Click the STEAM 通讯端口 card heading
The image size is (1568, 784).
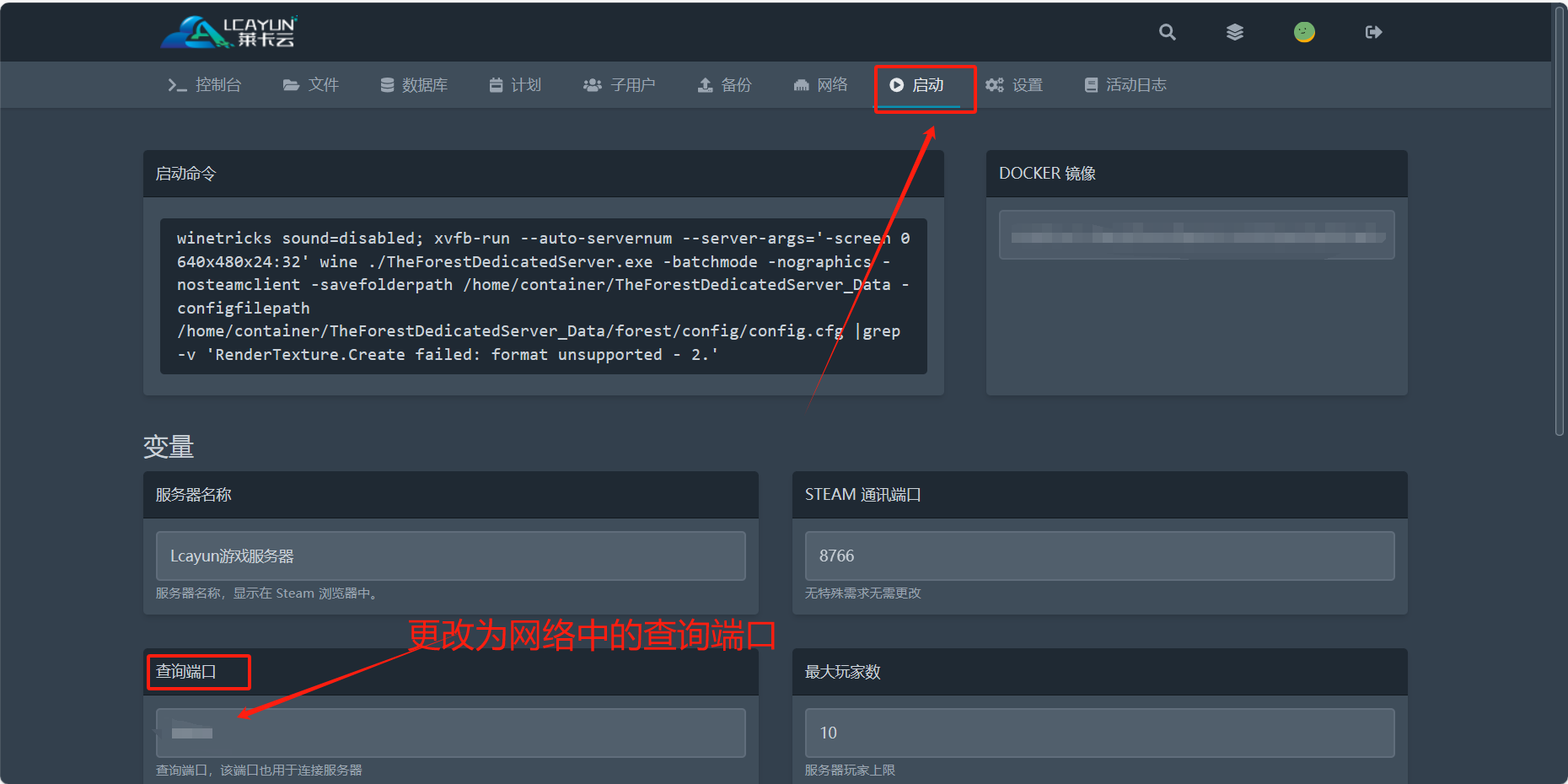click(x=862, y=495)
